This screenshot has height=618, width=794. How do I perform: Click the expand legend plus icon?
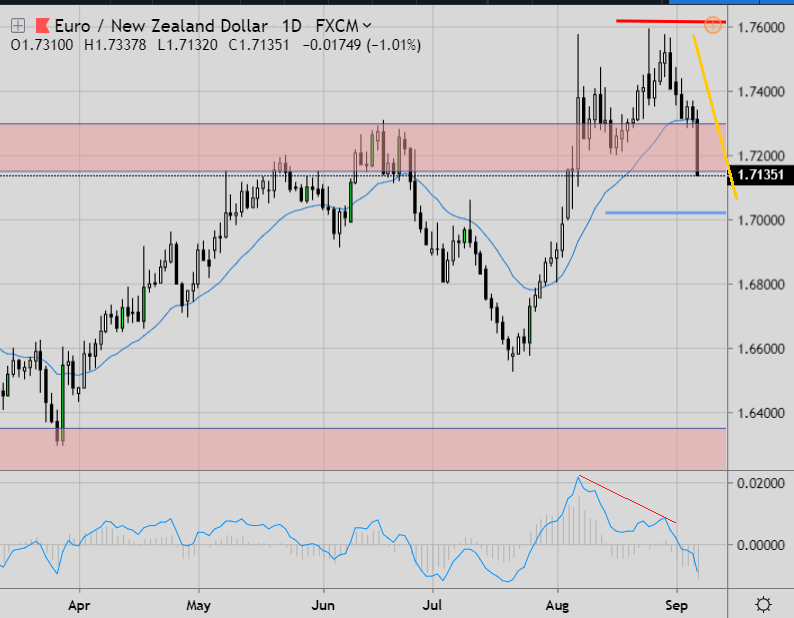click(x=18, y=25)
